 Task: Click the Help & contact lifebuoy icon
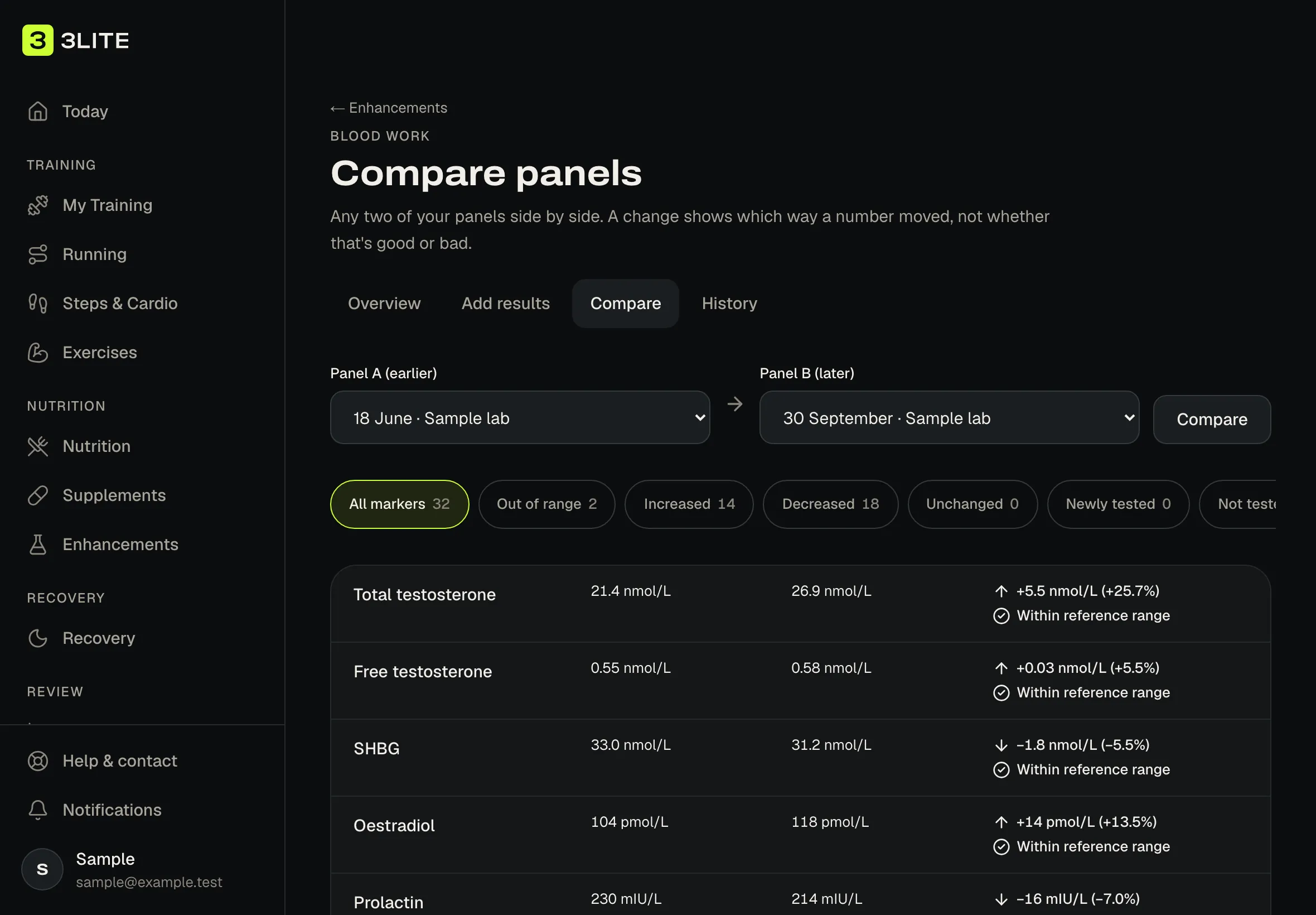(x=38, y=761)
